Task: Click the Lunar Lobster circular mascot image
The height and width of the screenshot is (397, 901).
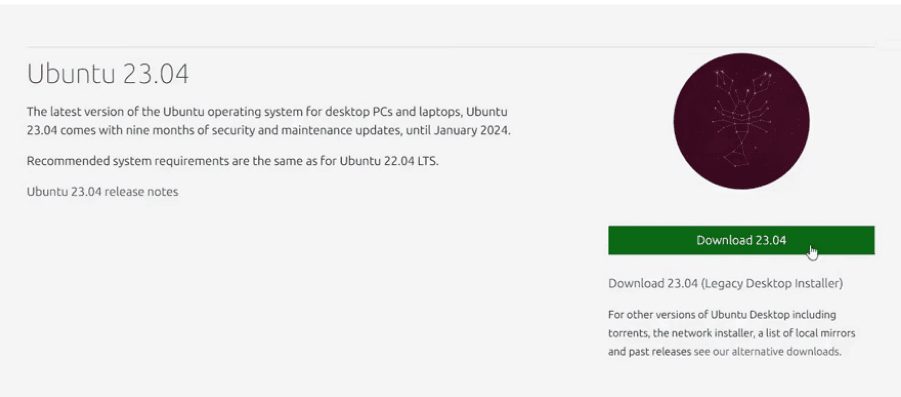Action: (741, 121)
